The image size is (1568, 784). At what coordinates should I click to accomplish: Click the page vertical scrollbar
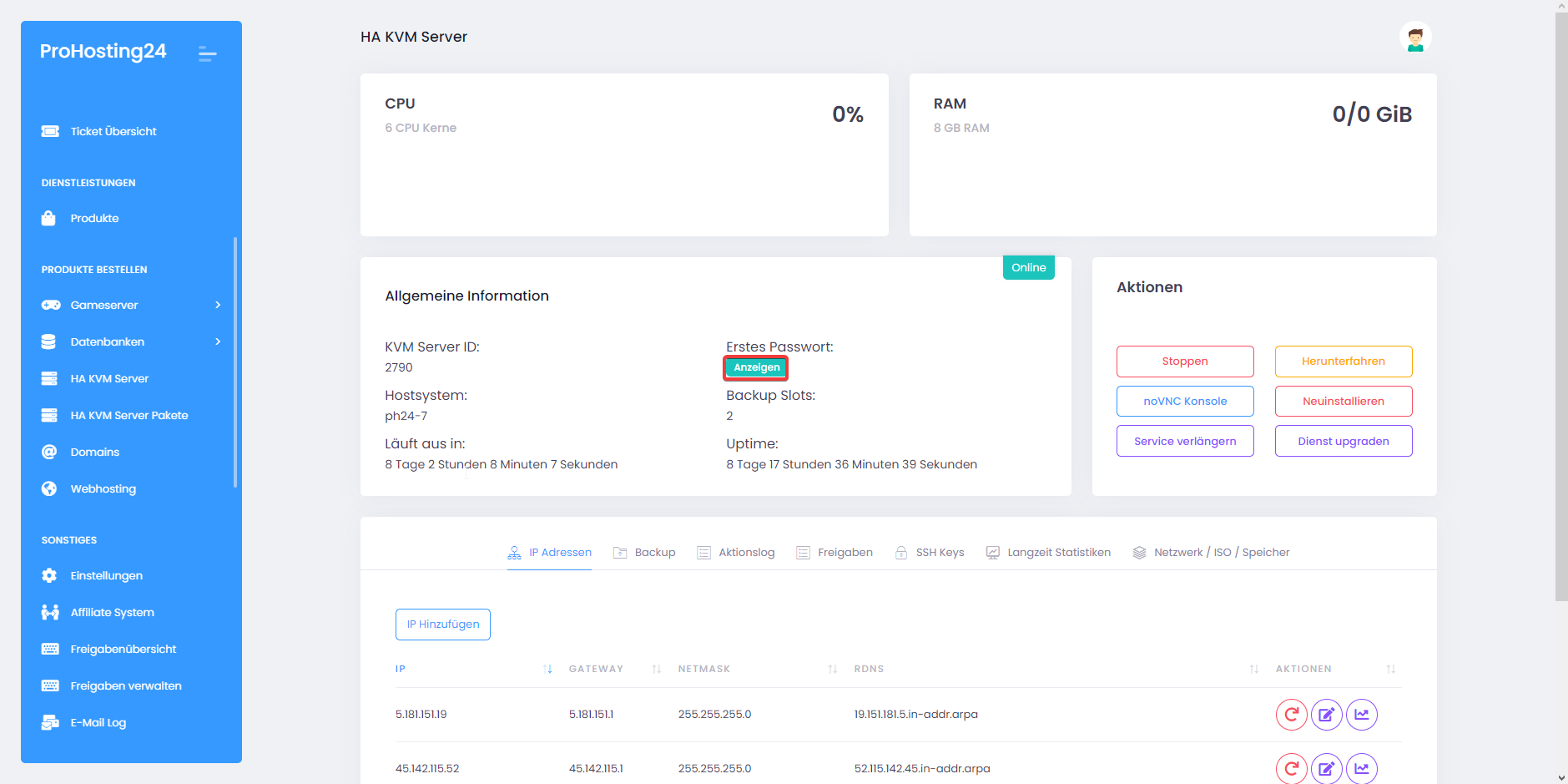[1560, 334]
